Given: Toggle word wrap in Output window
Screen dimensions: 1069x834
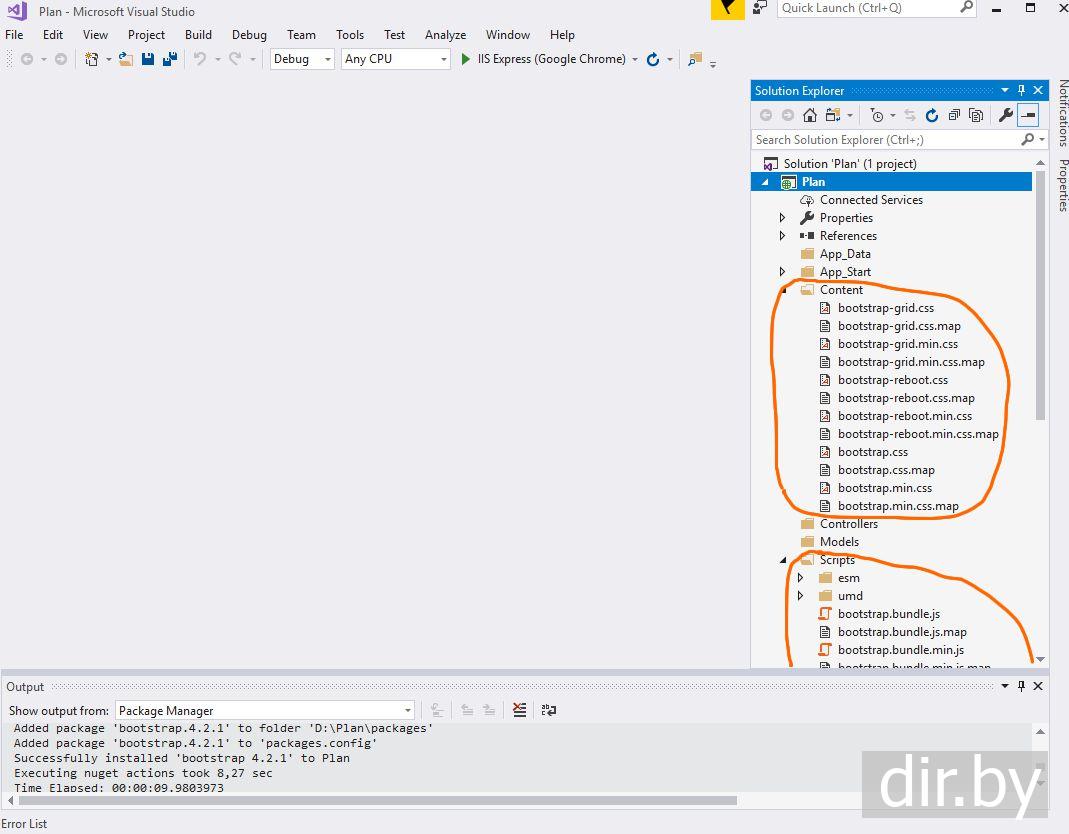Looking at the screenshot, I should tap(549, 710).
